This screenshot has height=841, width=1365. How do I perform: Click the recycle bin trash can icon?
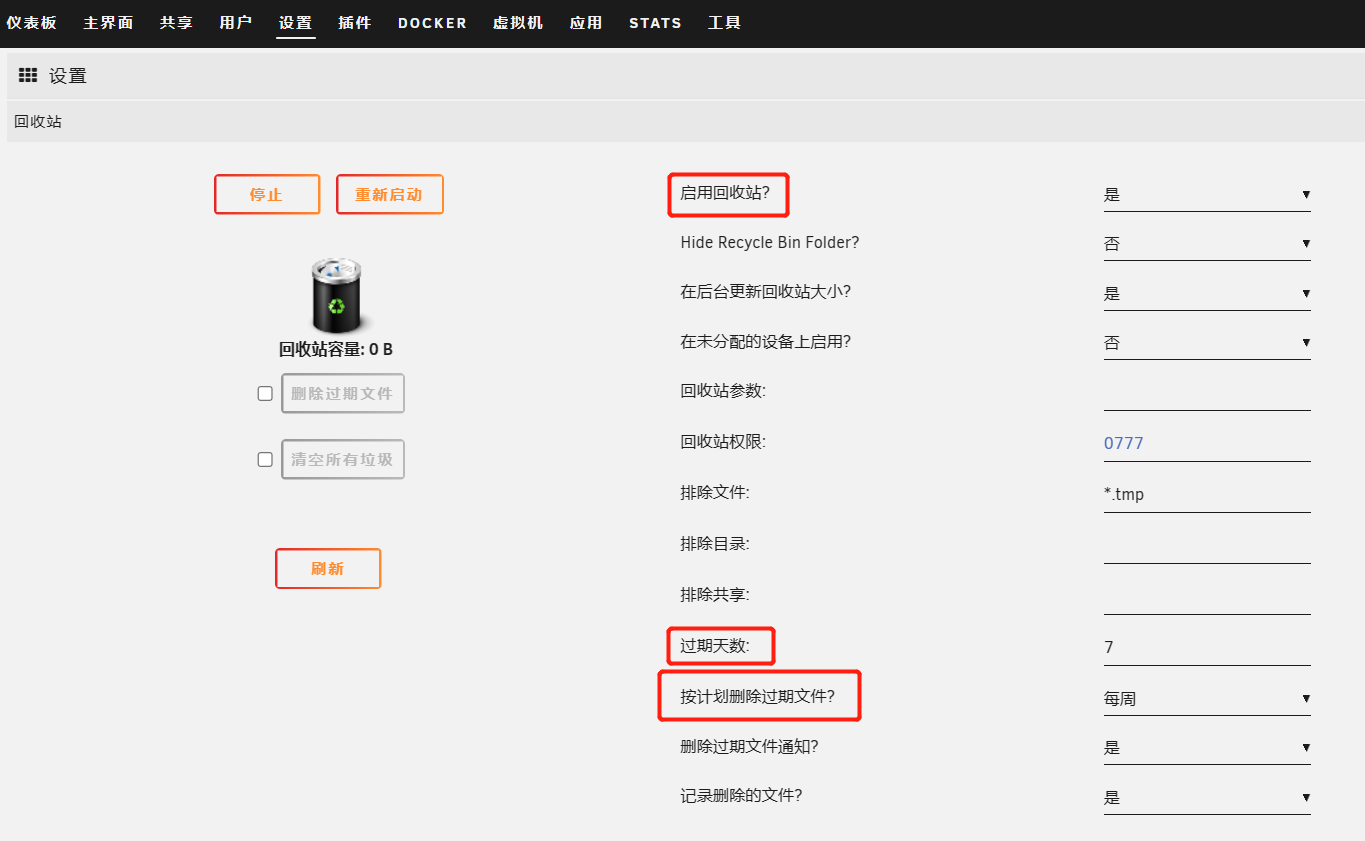339,296
